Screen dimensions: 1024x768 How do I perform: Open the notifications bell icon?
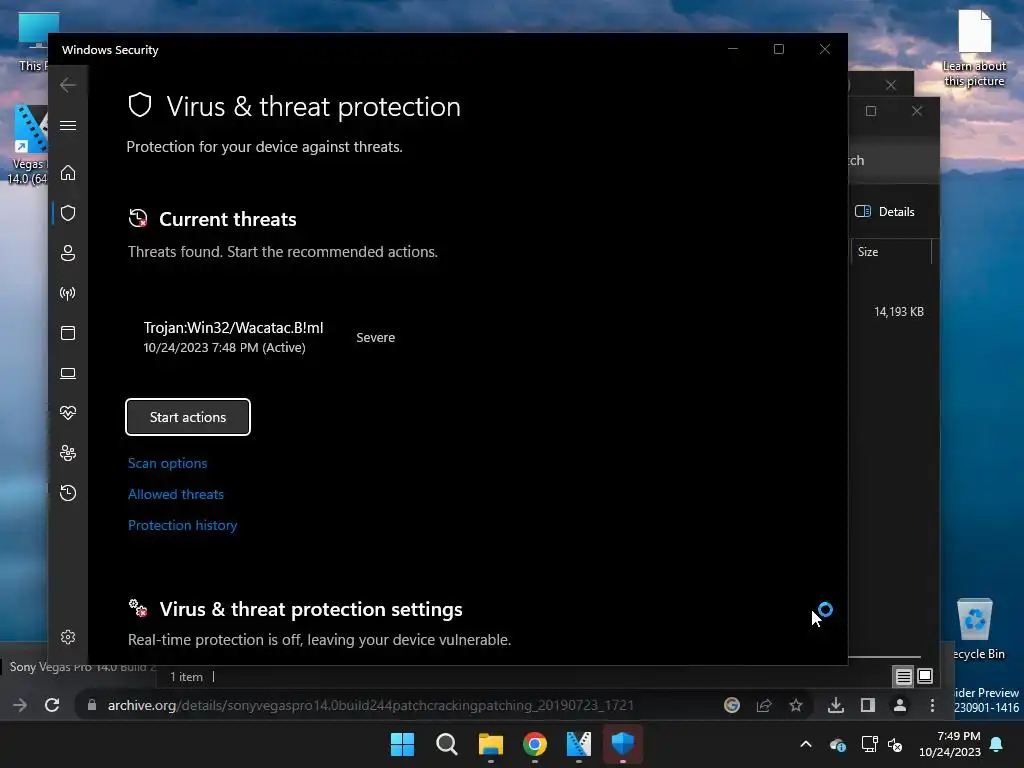coord(997,744)
